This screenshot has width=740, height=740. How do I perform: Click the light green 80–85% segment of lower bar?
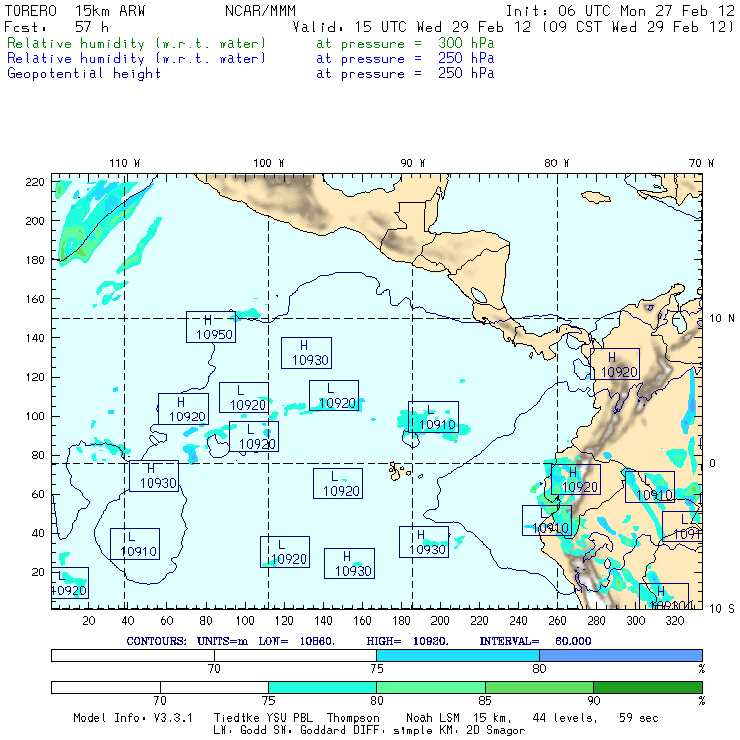tap(431, 687)
